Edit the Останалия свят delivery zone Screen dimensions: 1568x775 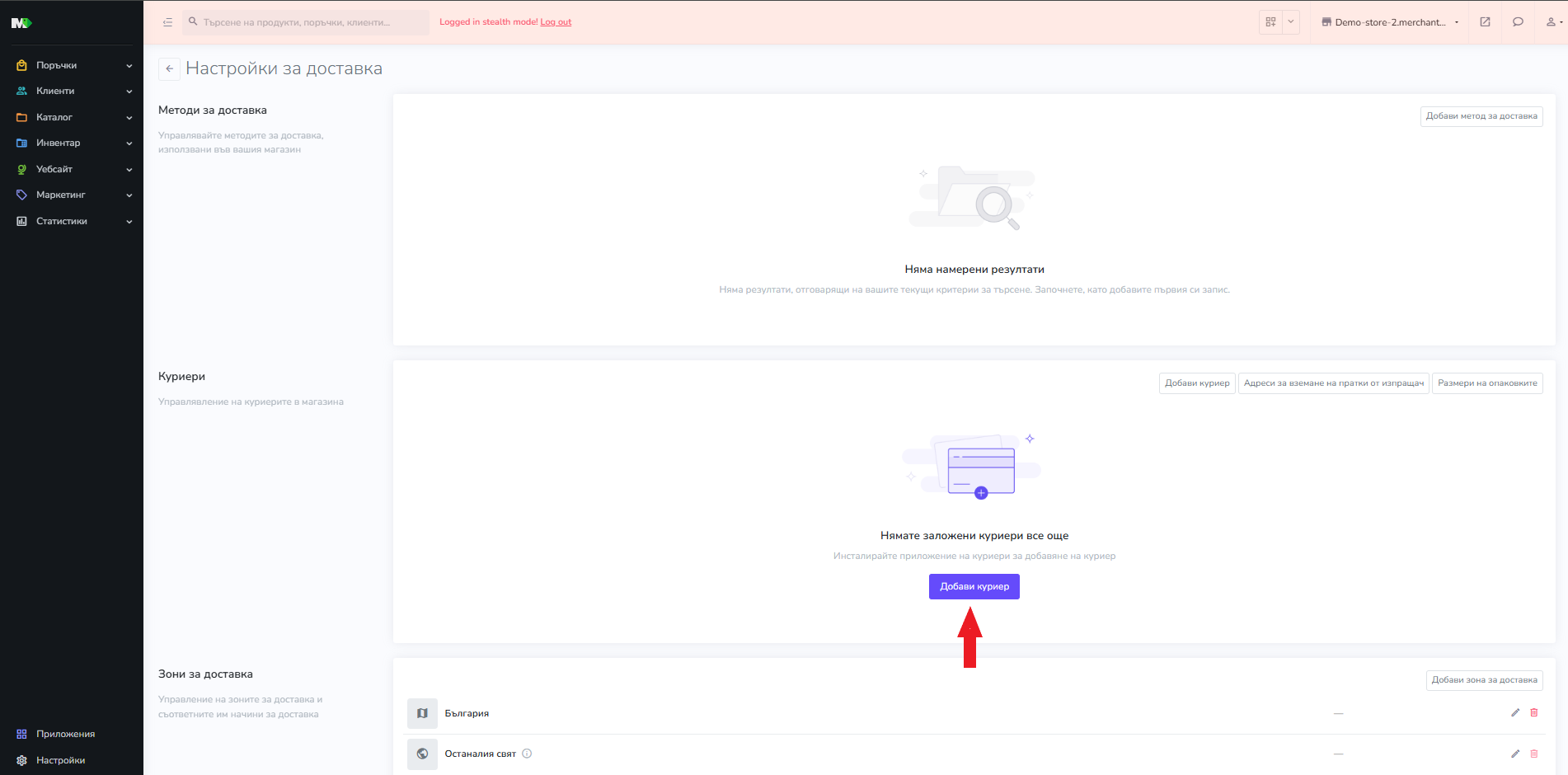tap(1514, 754)
